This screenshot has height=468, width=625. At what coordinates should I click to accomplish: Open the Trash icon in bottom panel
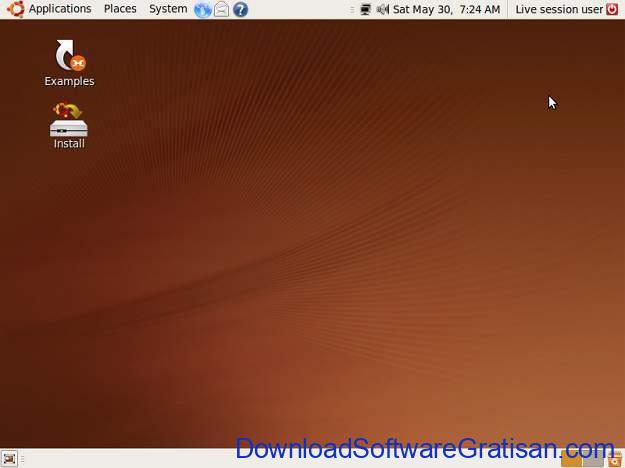[615, 459]
